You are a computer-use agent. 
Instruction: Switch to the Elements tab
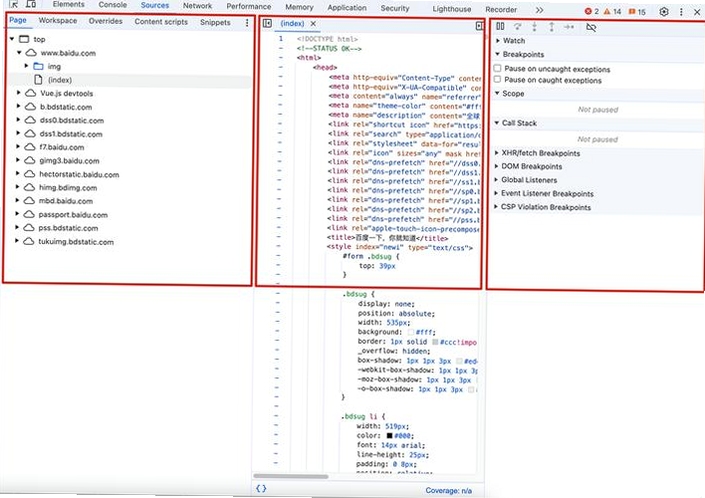pos(68,4)
